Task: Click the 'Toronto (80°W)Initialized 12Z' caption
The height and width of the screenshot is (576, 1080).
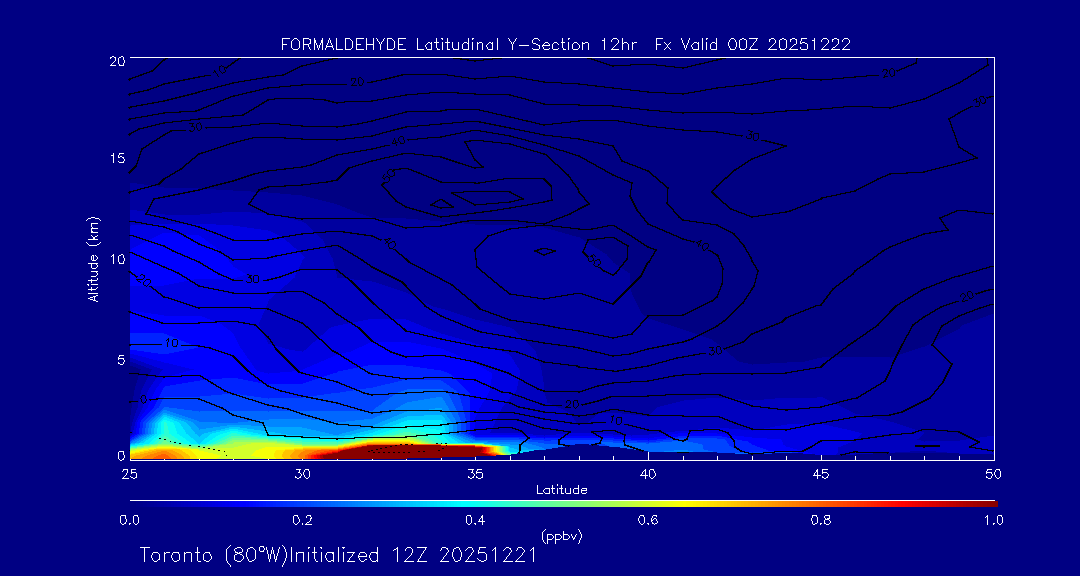Action: [338, 555]
